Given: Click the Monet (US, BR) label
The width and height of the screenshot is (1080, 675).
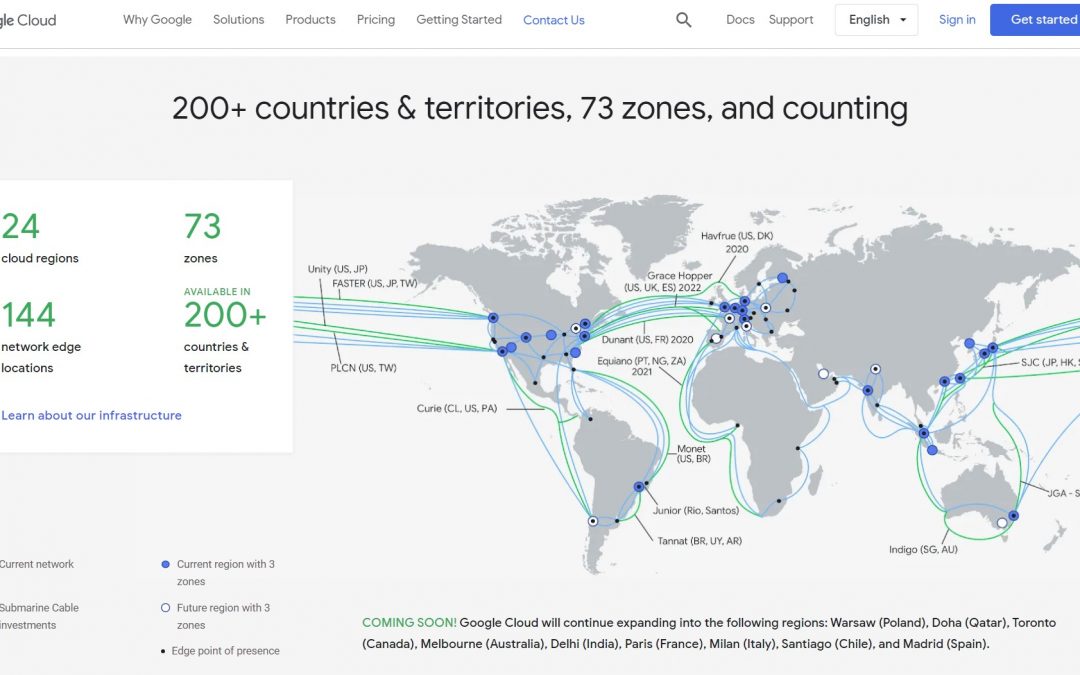Looking at the screenshot, I should coord(692,454).
